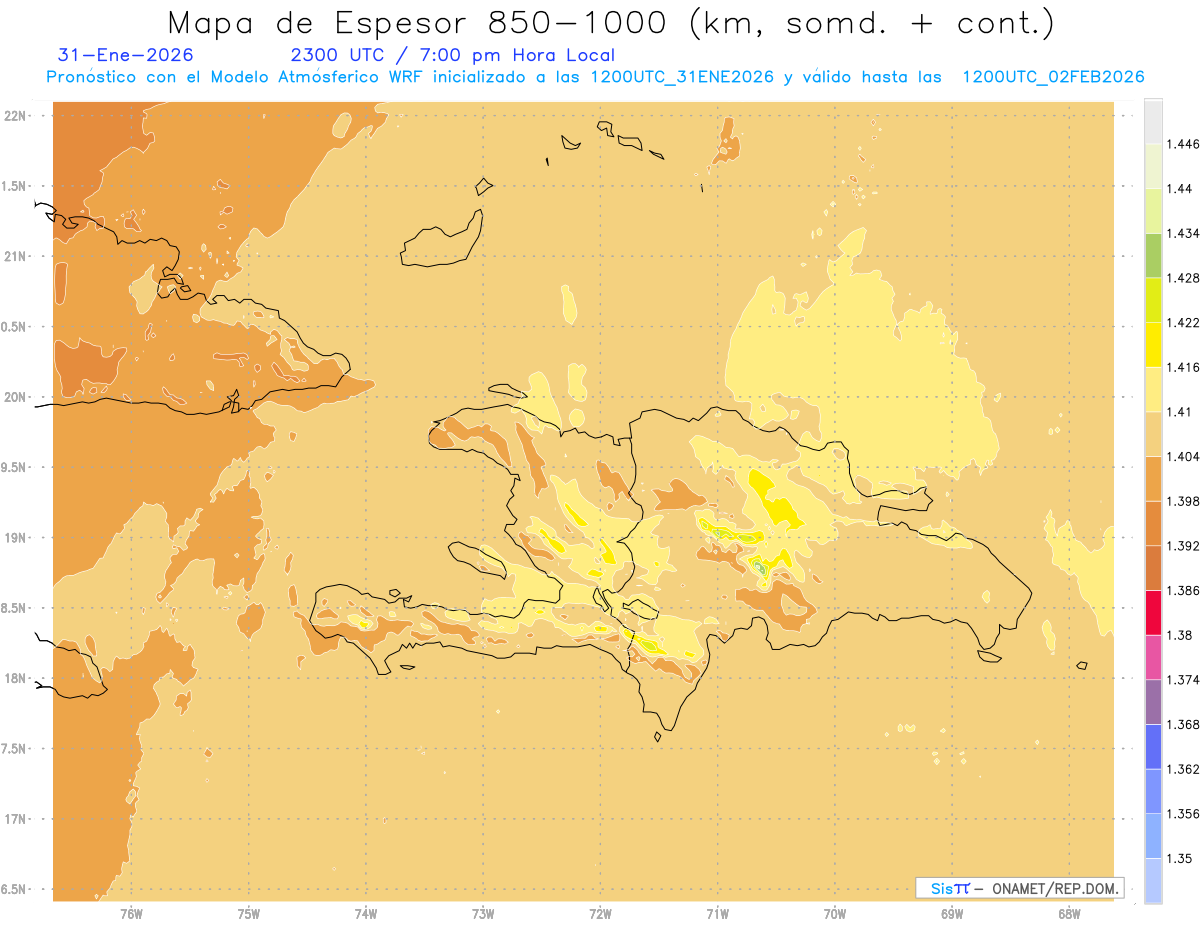Screen dimensions: 1200x927
Task: Click the legend value '1.35'
Action: (1181, 858)
